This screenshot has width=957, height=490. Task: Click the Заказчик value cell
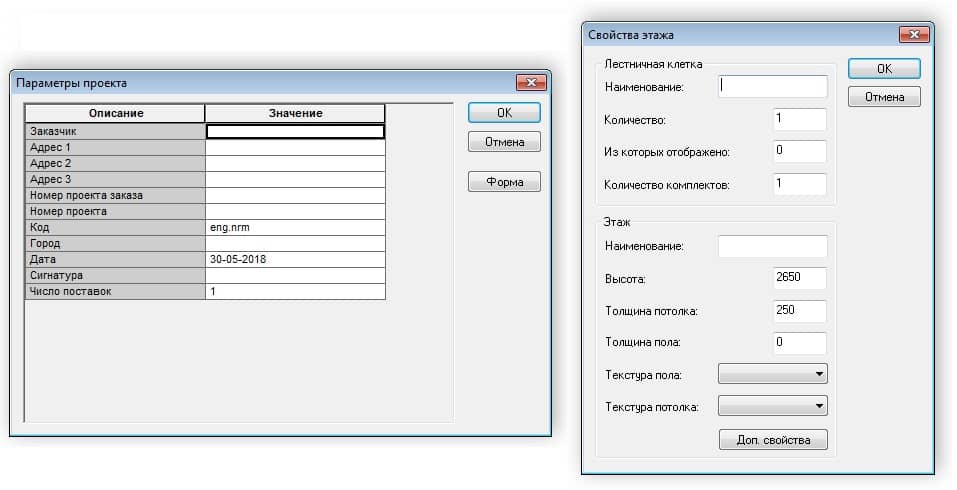295,131
